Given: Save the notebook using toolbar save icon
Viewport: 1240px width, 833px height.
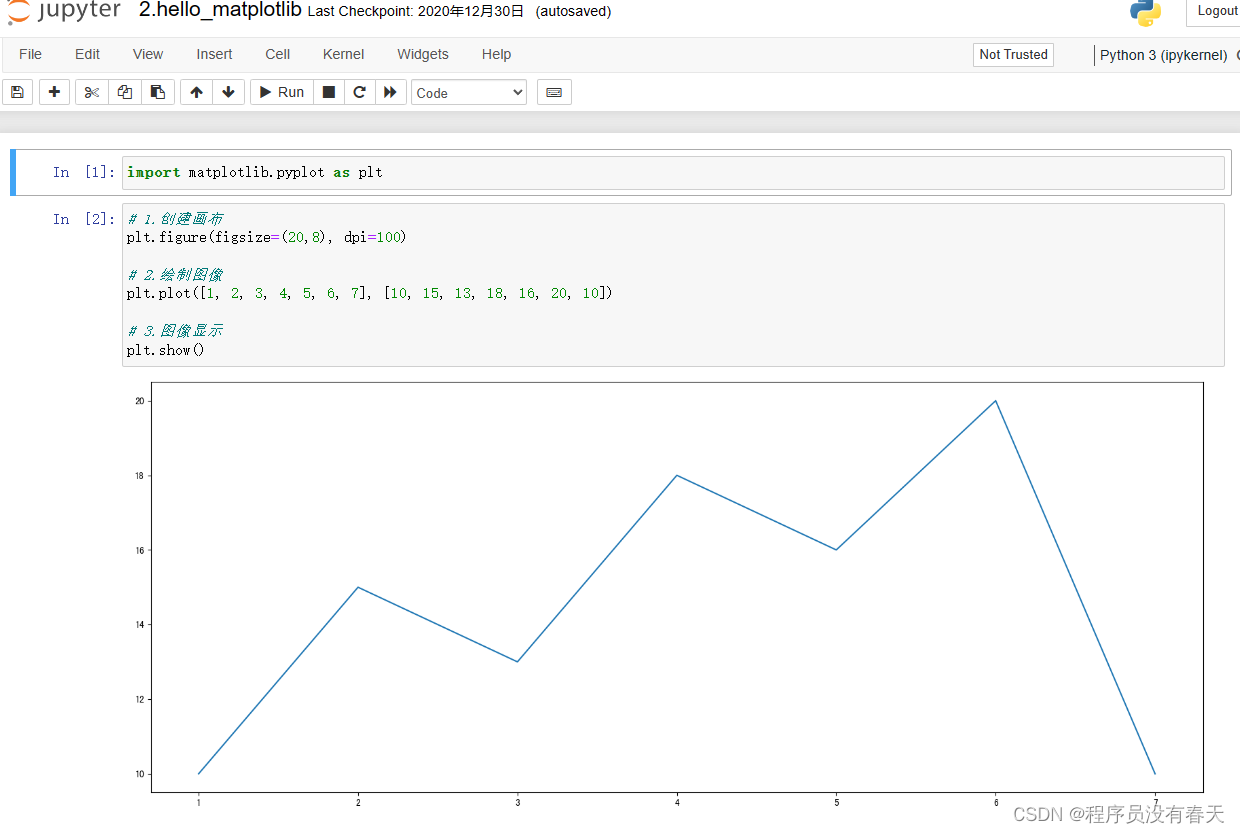Looking at the screenshot, I should coord(17,91).
